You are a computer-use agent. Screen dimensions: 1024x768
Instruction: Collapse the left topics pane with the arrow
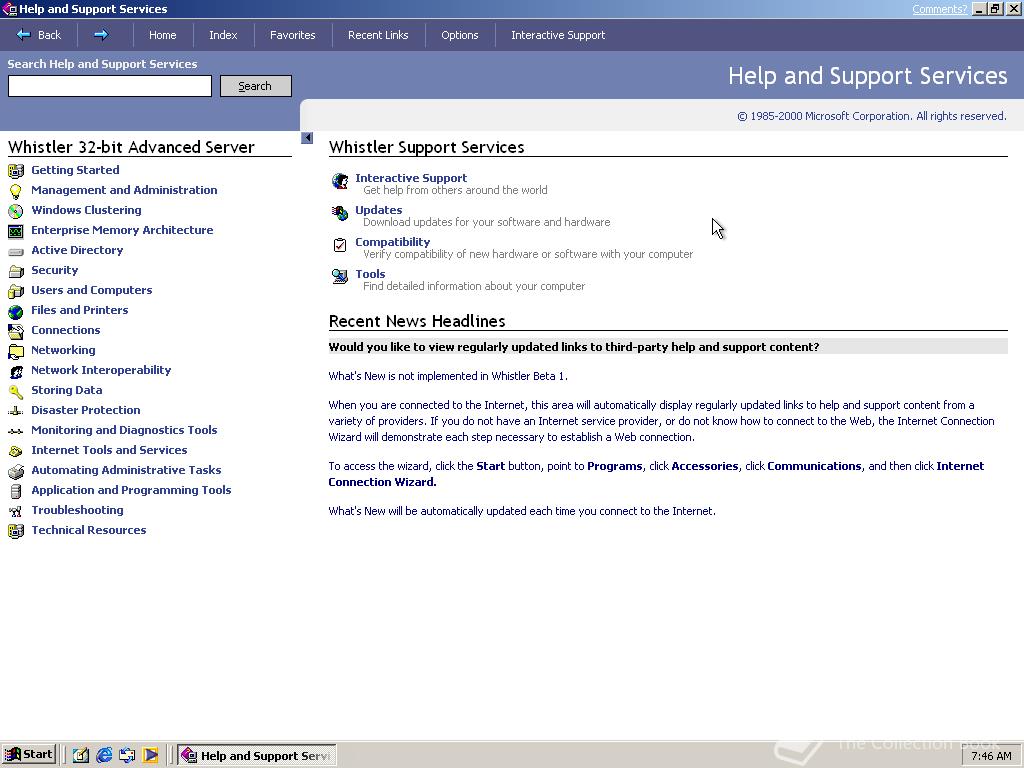click(x=307, y=138)
